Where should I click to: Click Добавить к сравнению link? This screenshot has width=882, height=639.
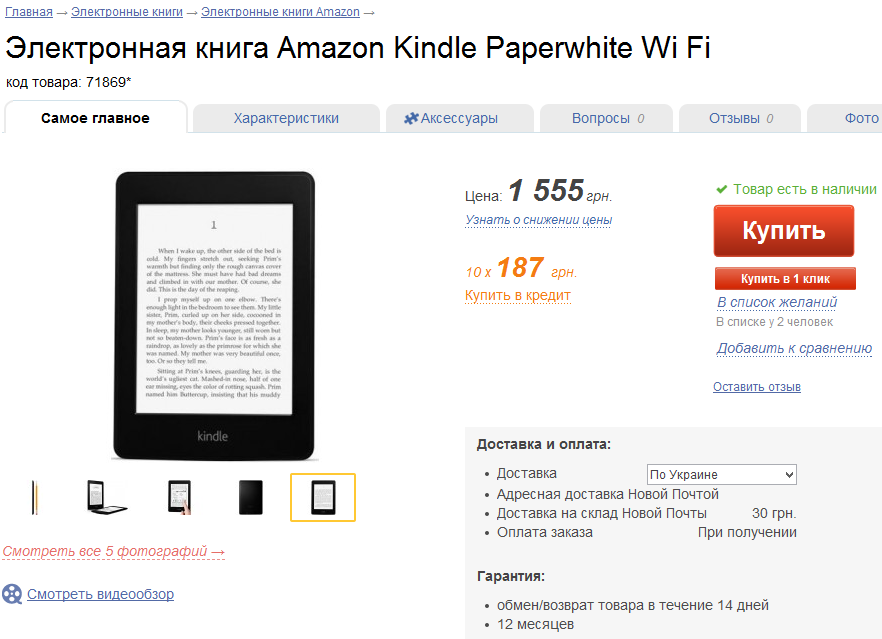tap(794, 348)
